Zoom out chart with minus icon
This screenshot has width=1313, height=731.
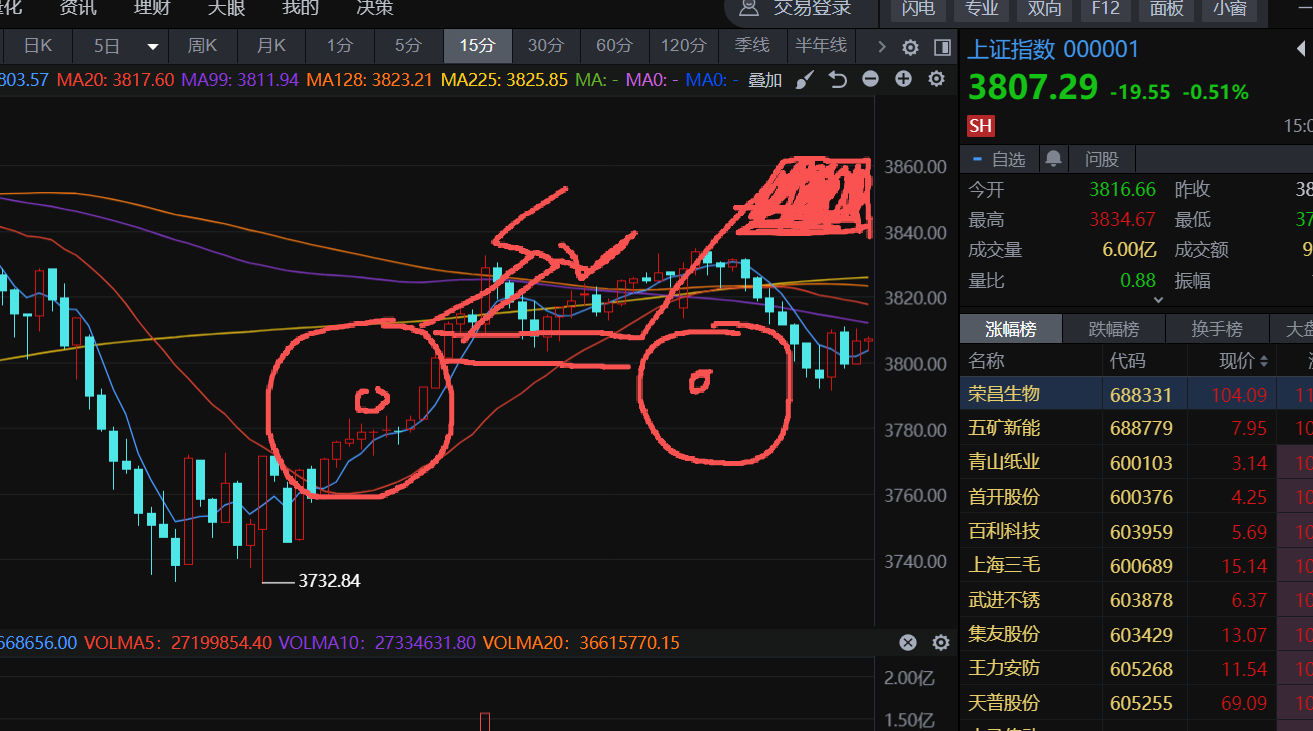coord(870,79)
